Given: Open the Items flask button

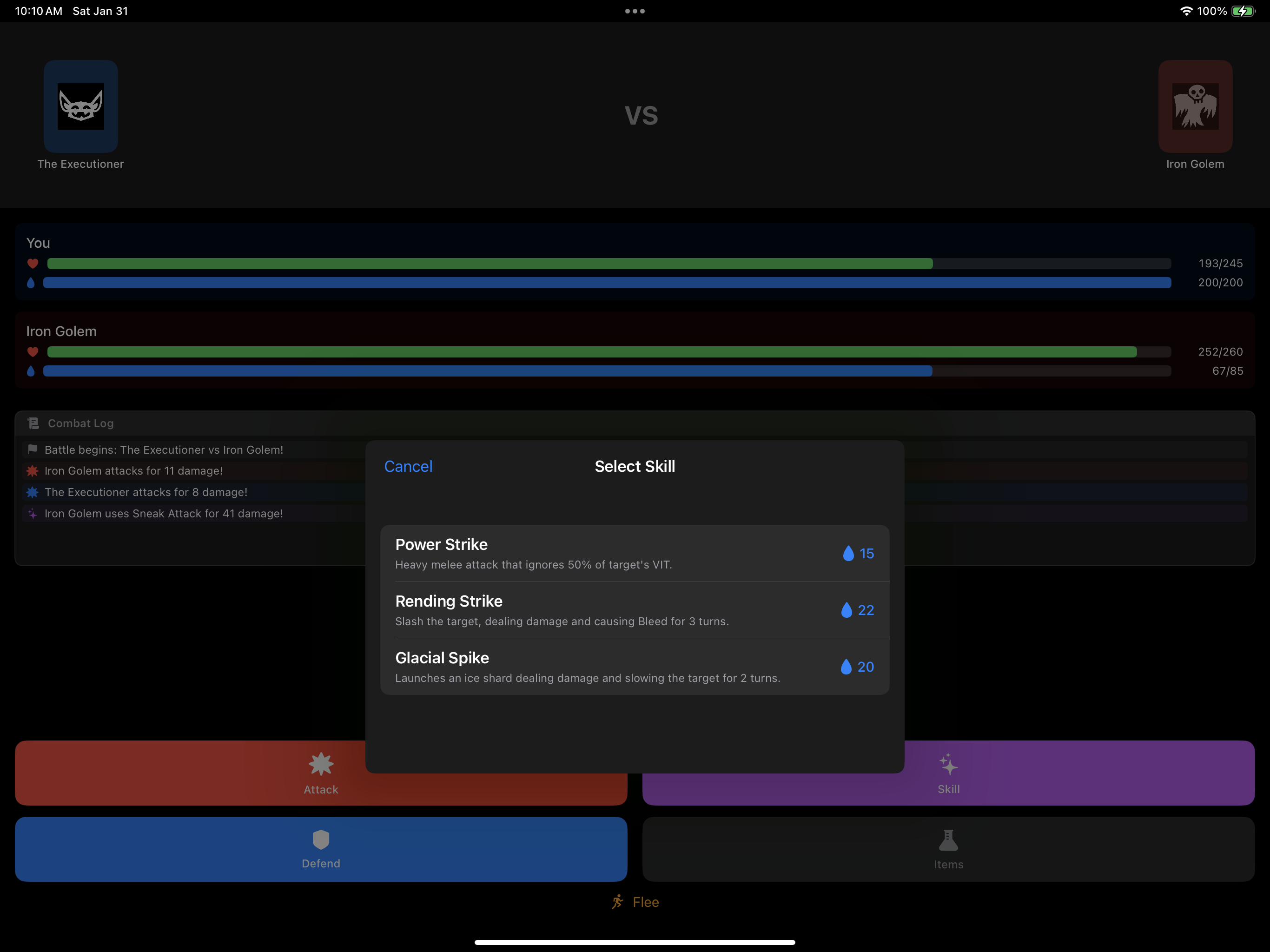Looking at the screenshot, I should (x=948, y=849).
